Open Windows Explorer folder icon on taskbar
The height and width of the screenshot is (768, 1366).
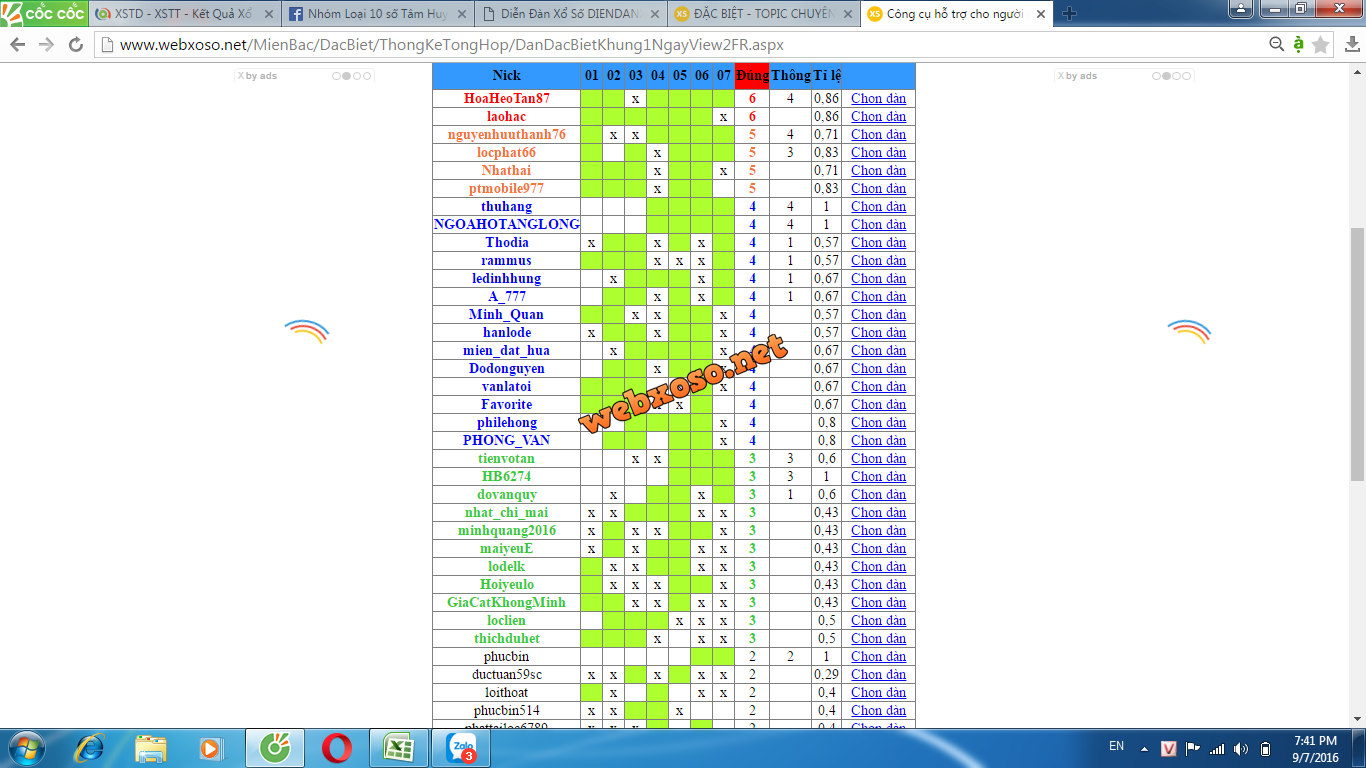(151, 748)
